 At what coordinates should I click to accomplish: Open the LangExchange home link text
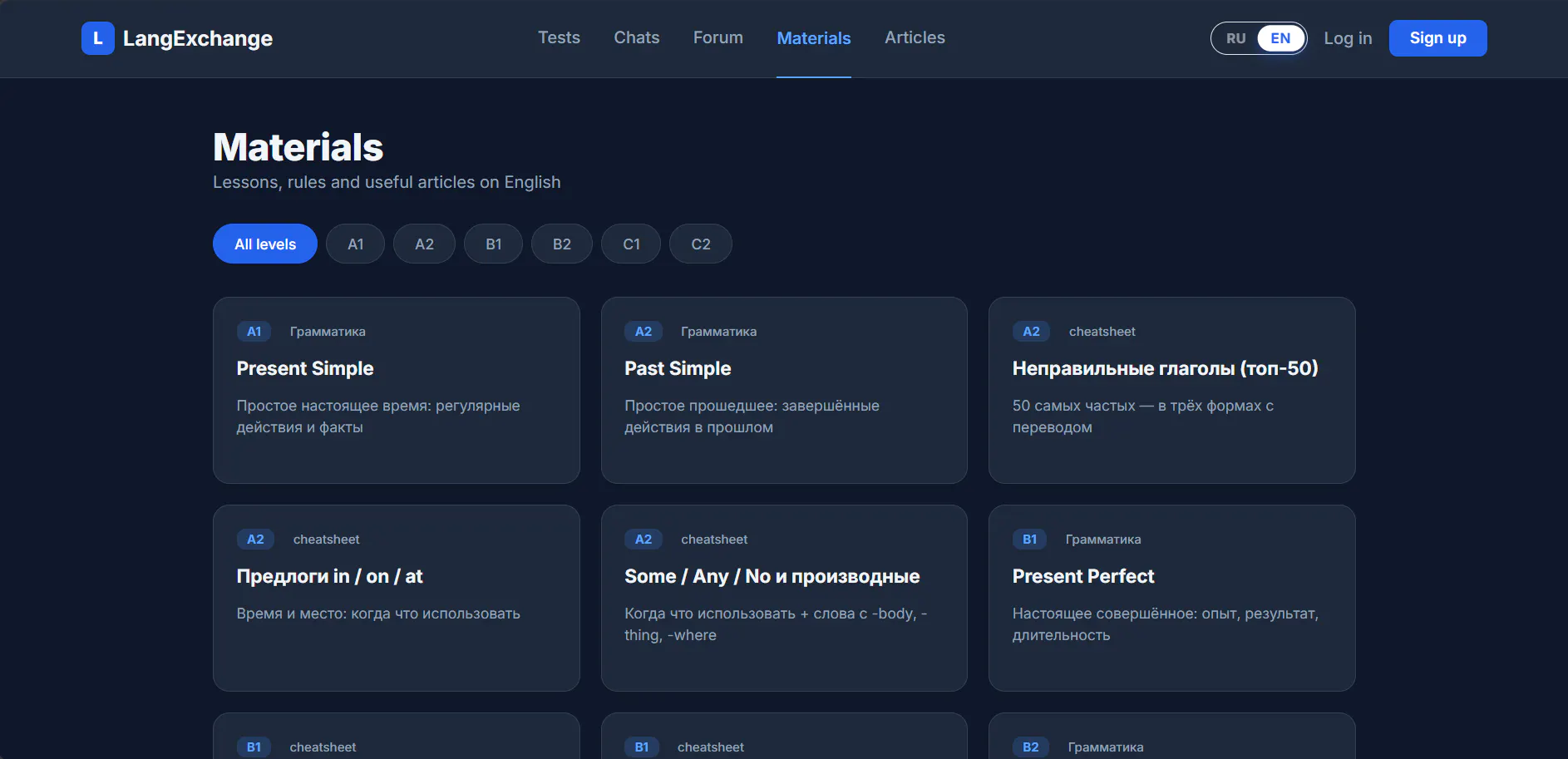coord(198,38)
